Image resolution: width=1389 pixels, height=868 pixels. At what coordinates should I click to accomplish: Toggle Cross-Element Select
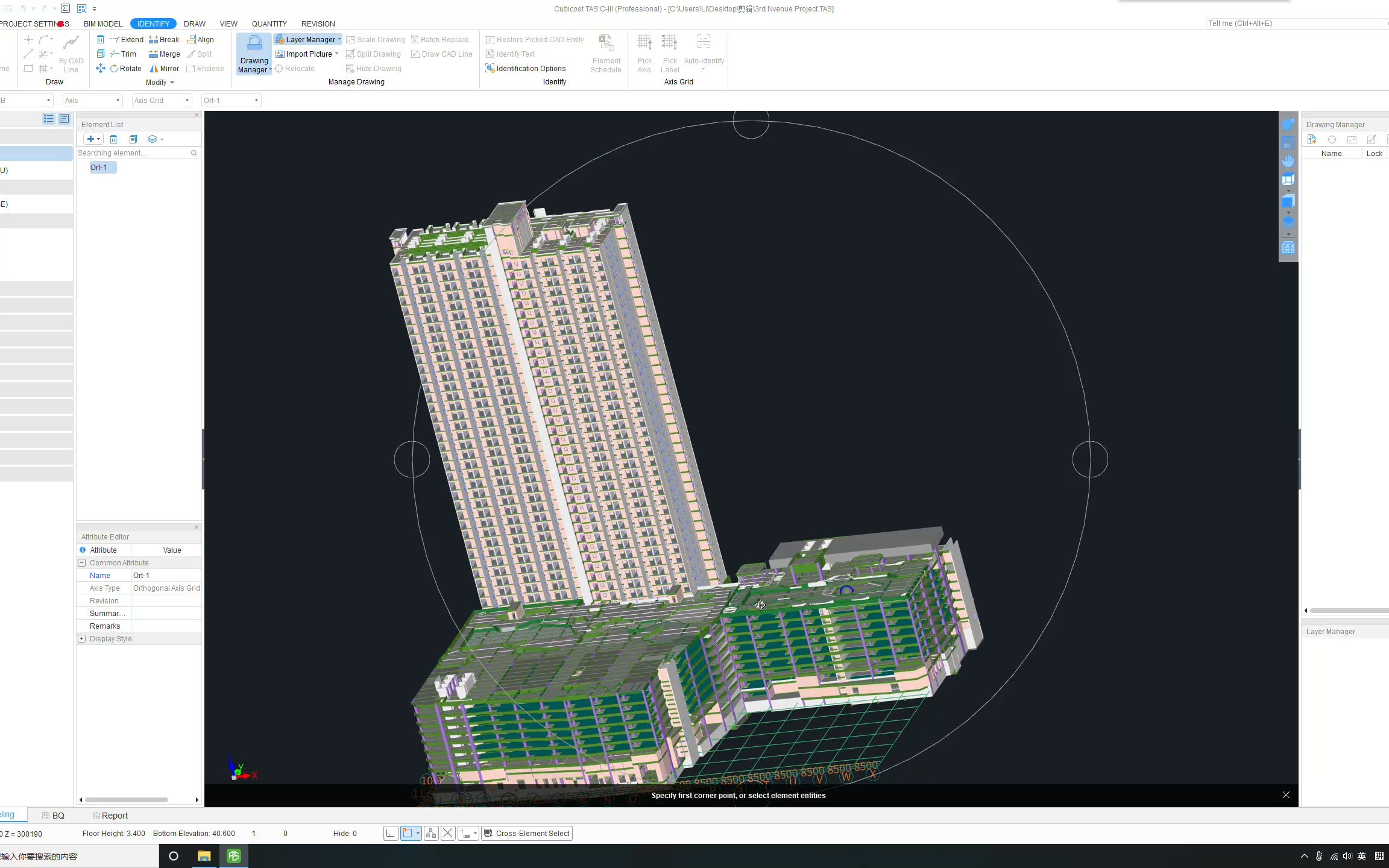(526, 834)
